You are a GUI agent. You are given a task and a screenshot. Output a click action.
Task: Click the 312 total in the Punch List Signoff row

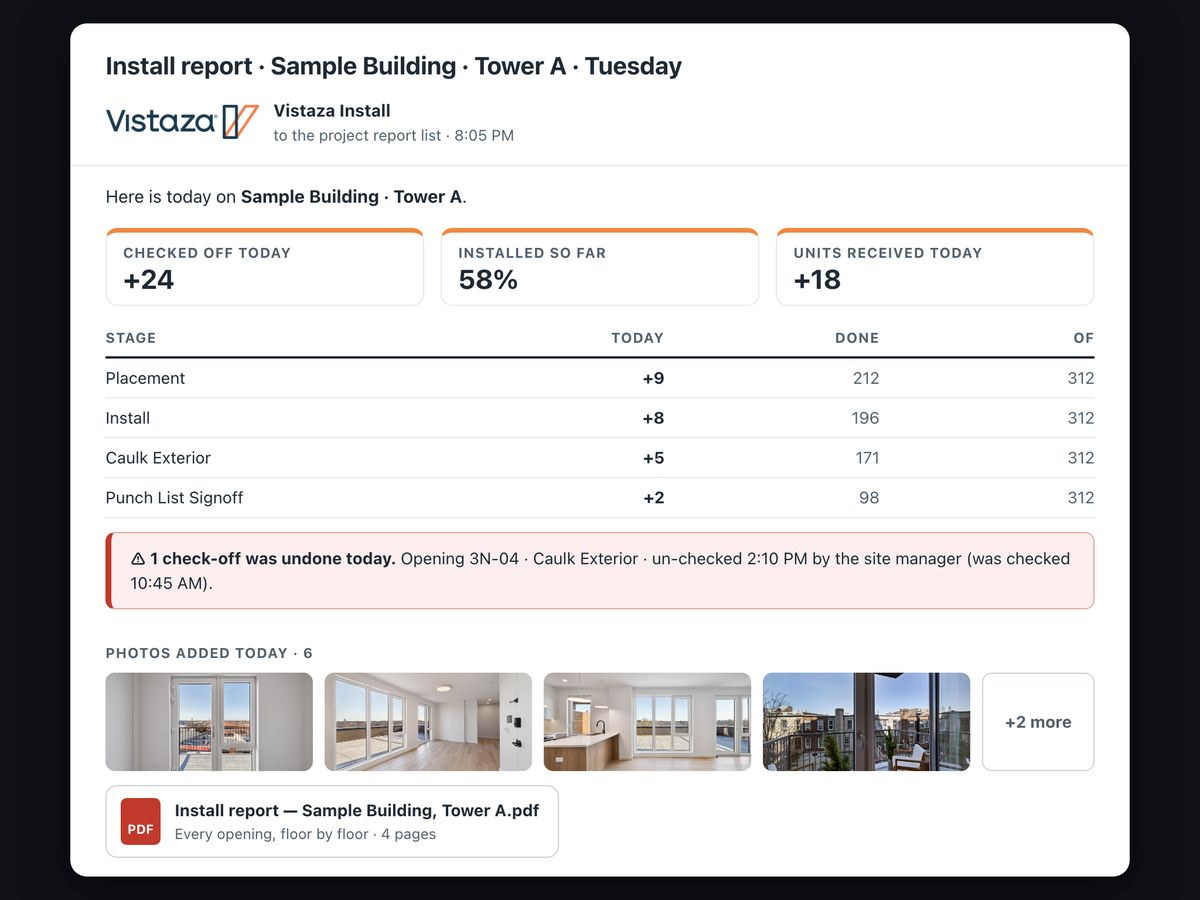pyautogui.click(x=1080, y=498)
